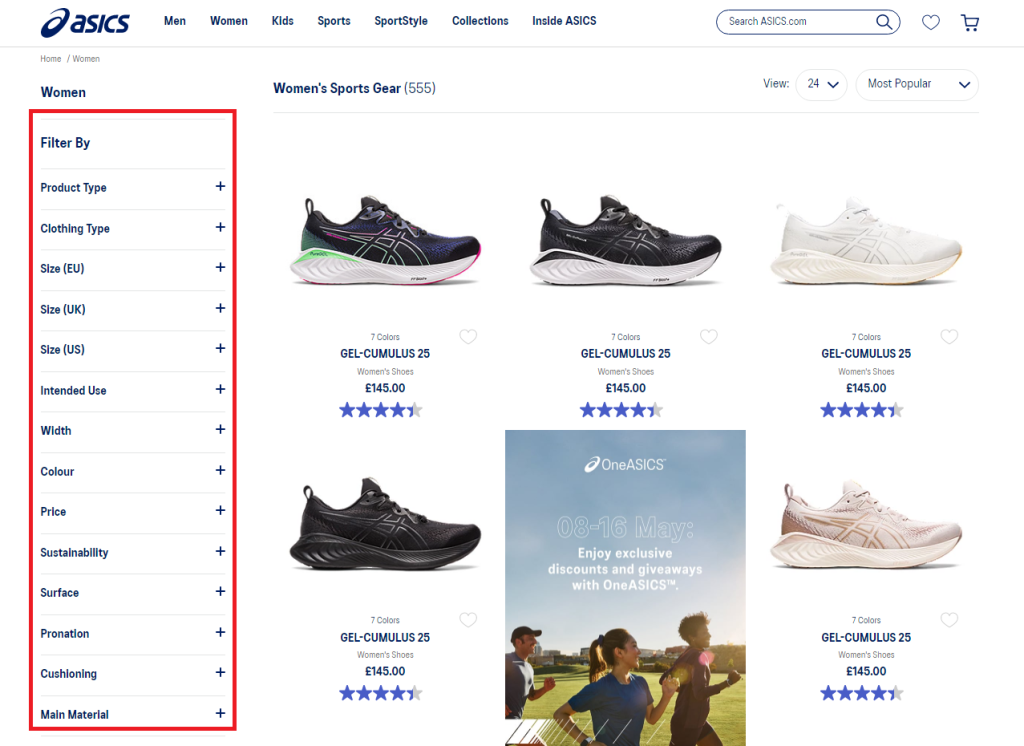This screenshot has height=746, width=1024.
Task: Open the shopping cart icon
Action: click(970, 23)
